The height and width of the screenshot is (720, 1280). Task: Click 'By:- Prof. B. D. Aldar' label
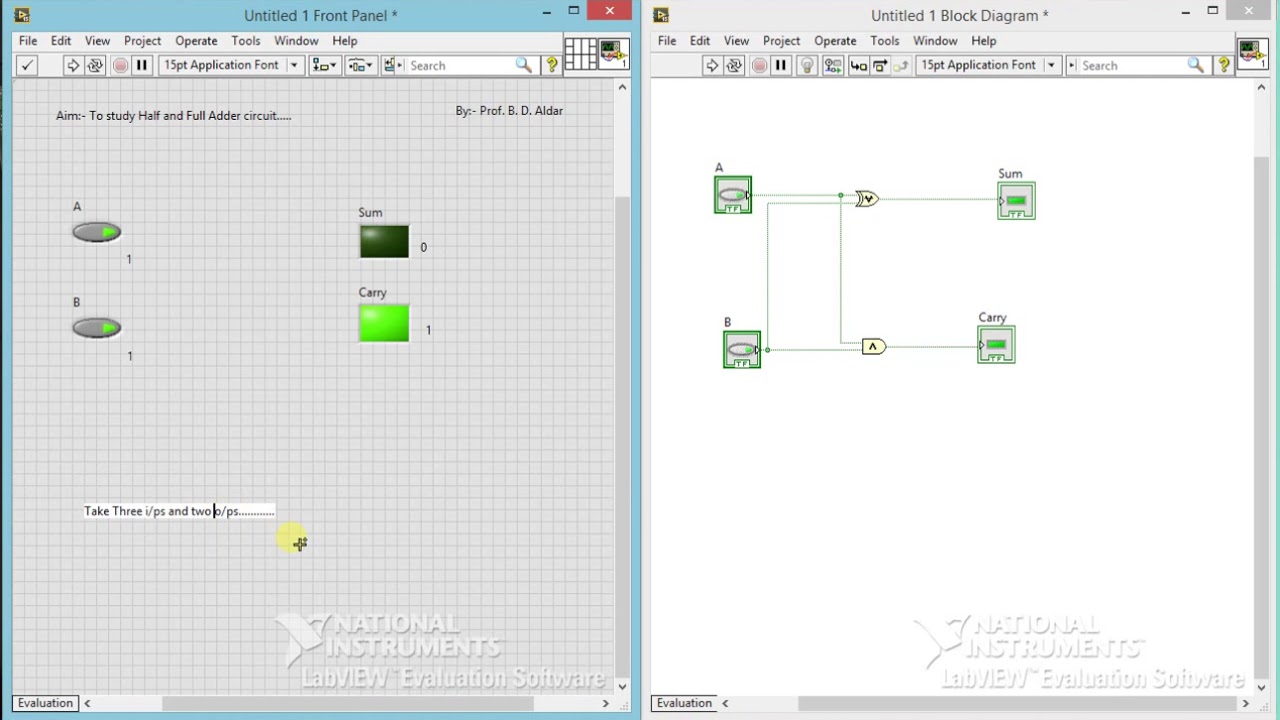pyautogui.click(x=509, y=111)
